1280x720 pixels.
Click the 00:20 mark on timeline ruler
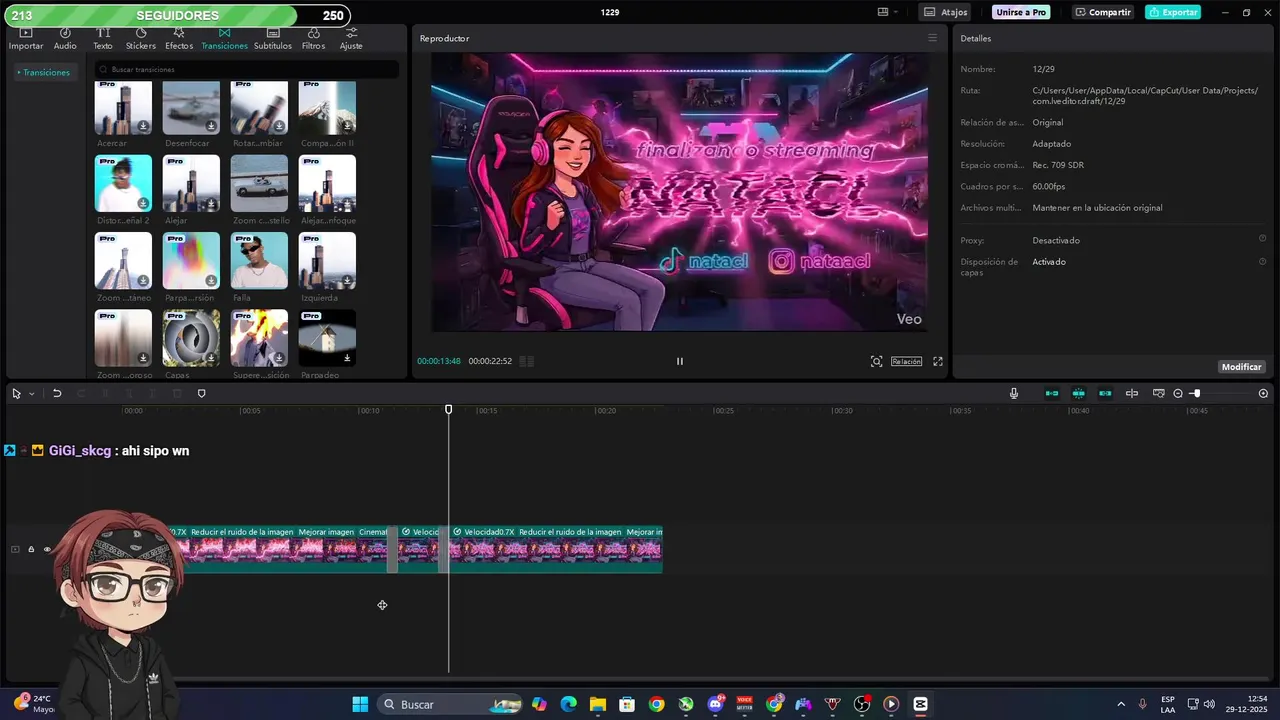tap(606, 411)
